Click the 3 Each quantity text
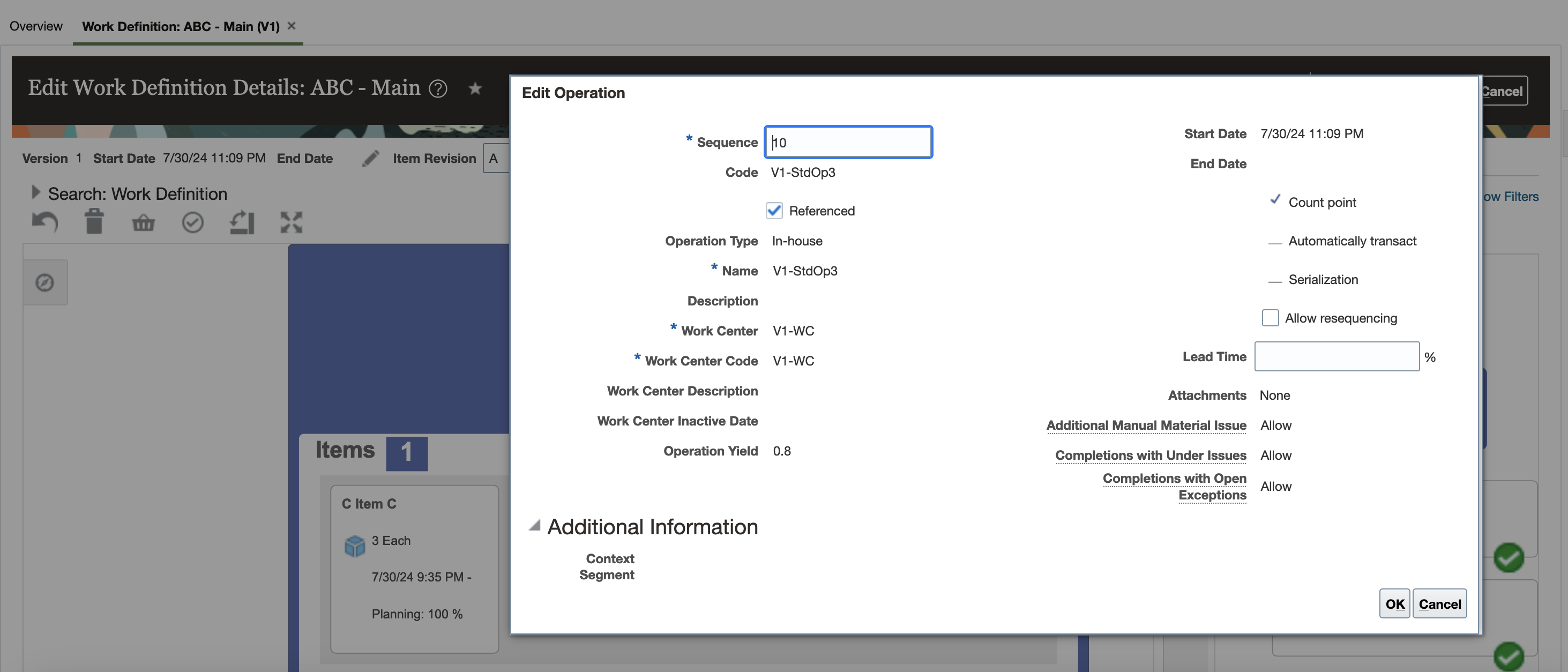Image resolution: width=1568 pixels, height=672 pixels. point(391,541)
